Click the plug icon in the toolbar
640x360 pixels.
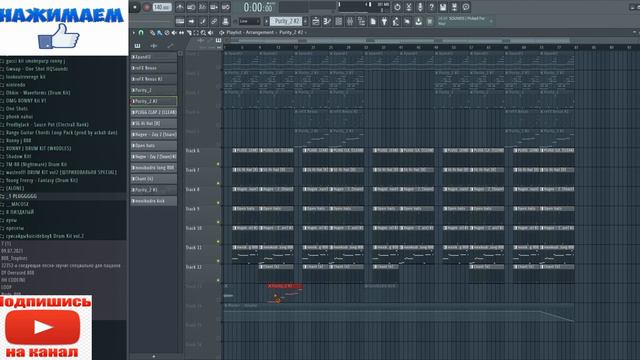pyautogui.click(x=384, y=21)
